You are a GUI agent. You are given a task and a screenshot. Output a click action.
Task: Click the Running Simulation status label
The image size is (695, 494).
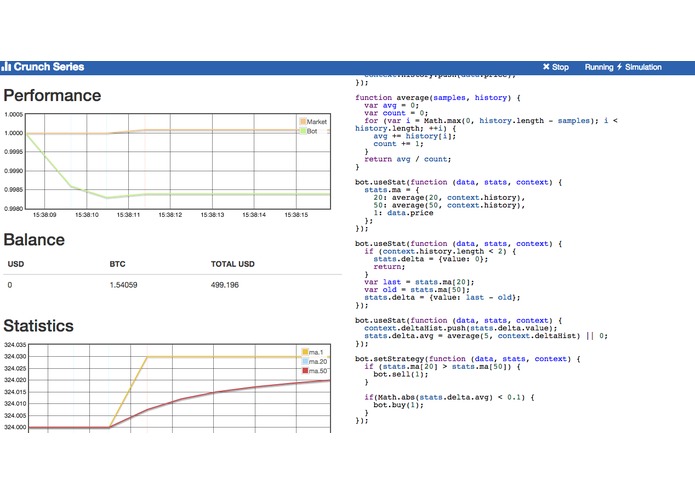point(623,67)
